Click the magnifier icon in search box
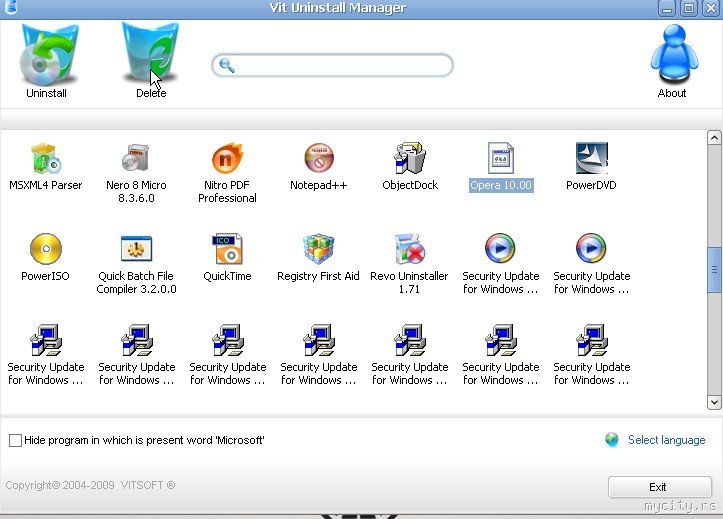 click(x=227, y=65)
